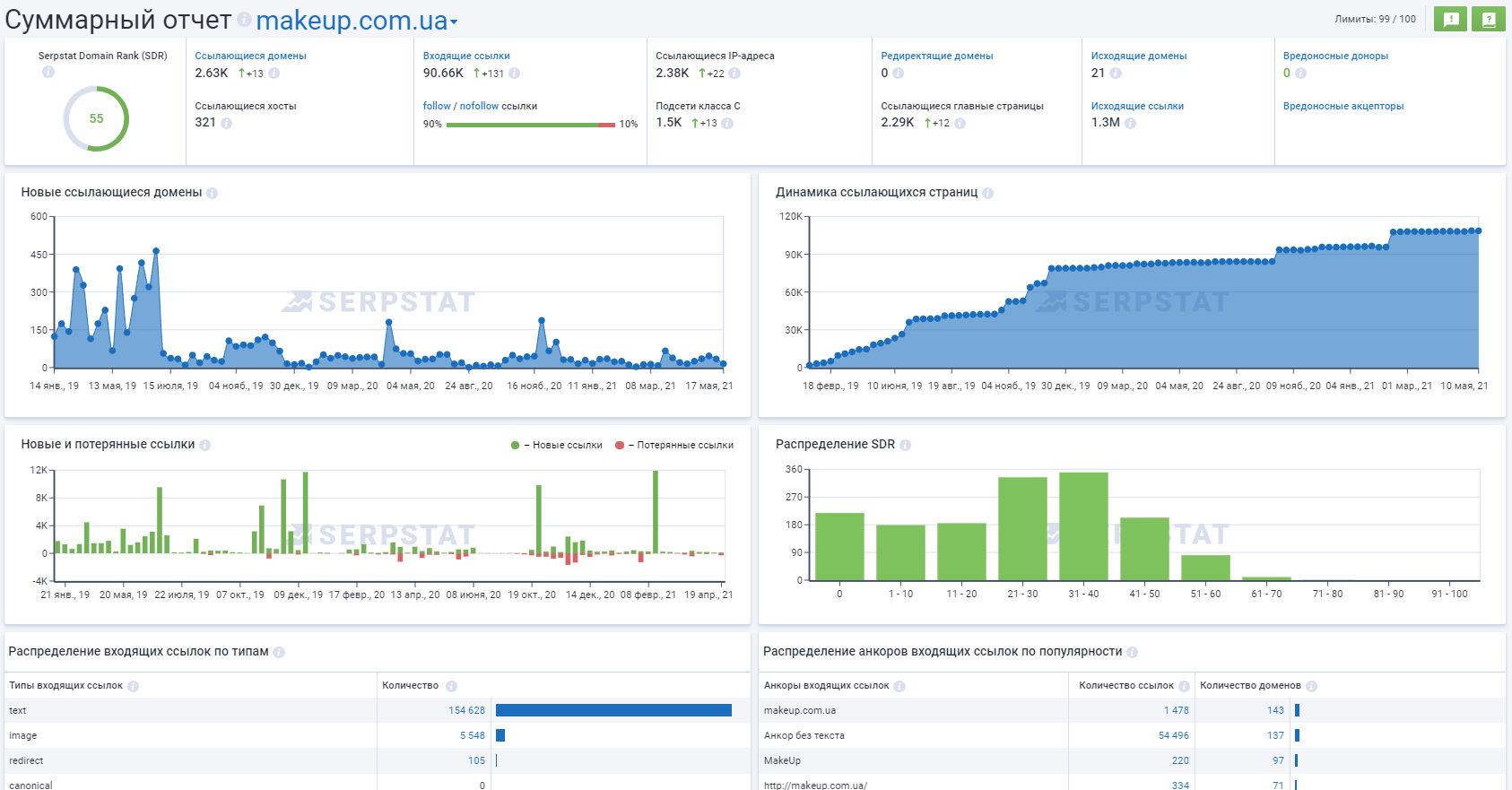Viewport: 1512px width, 790px height.
Task: Click info icon beside Входящие ссылки value
Action: (x=515, y=74)
